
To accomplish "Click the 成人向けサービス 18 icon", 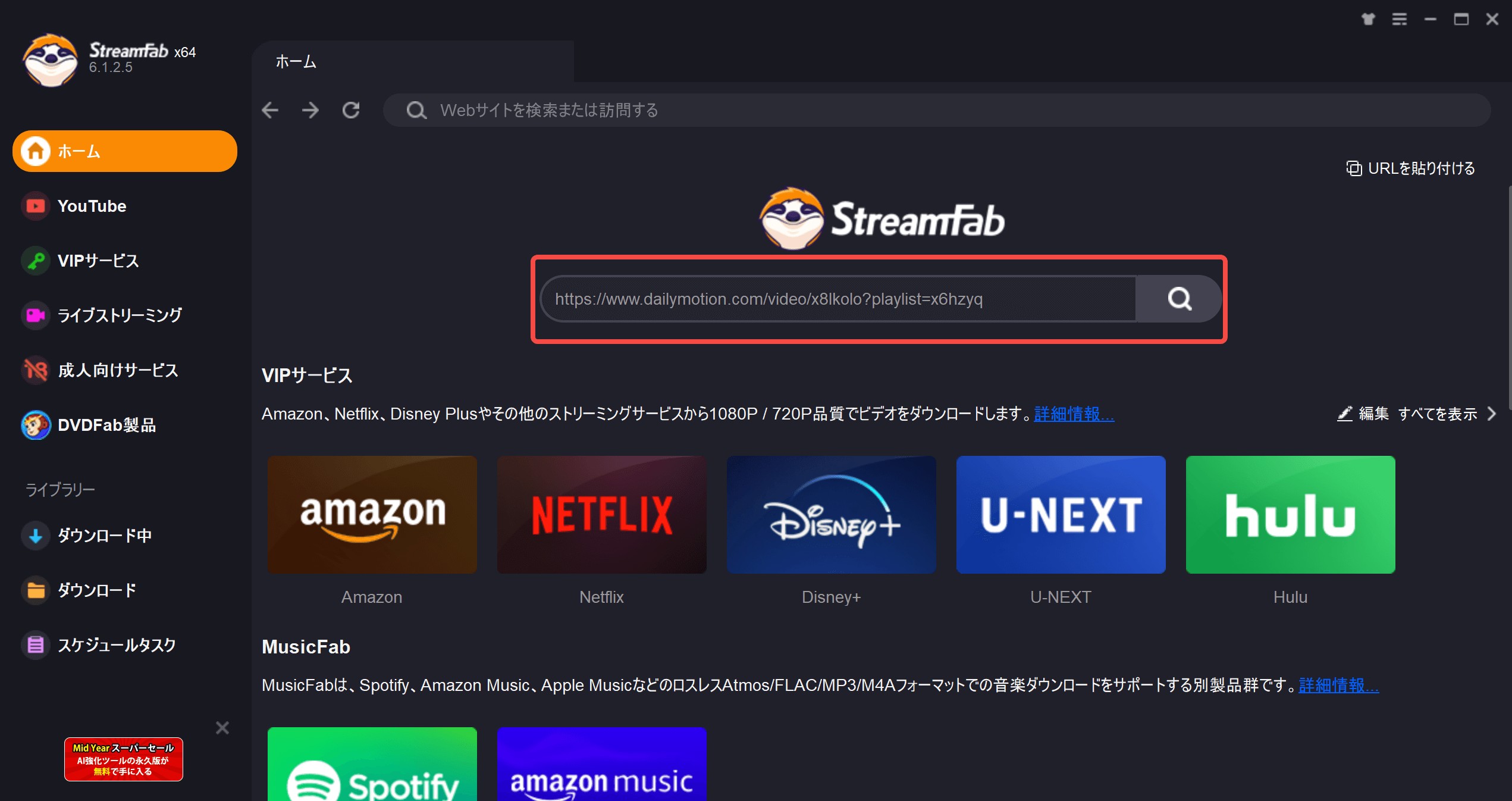I will coord(36,370).
